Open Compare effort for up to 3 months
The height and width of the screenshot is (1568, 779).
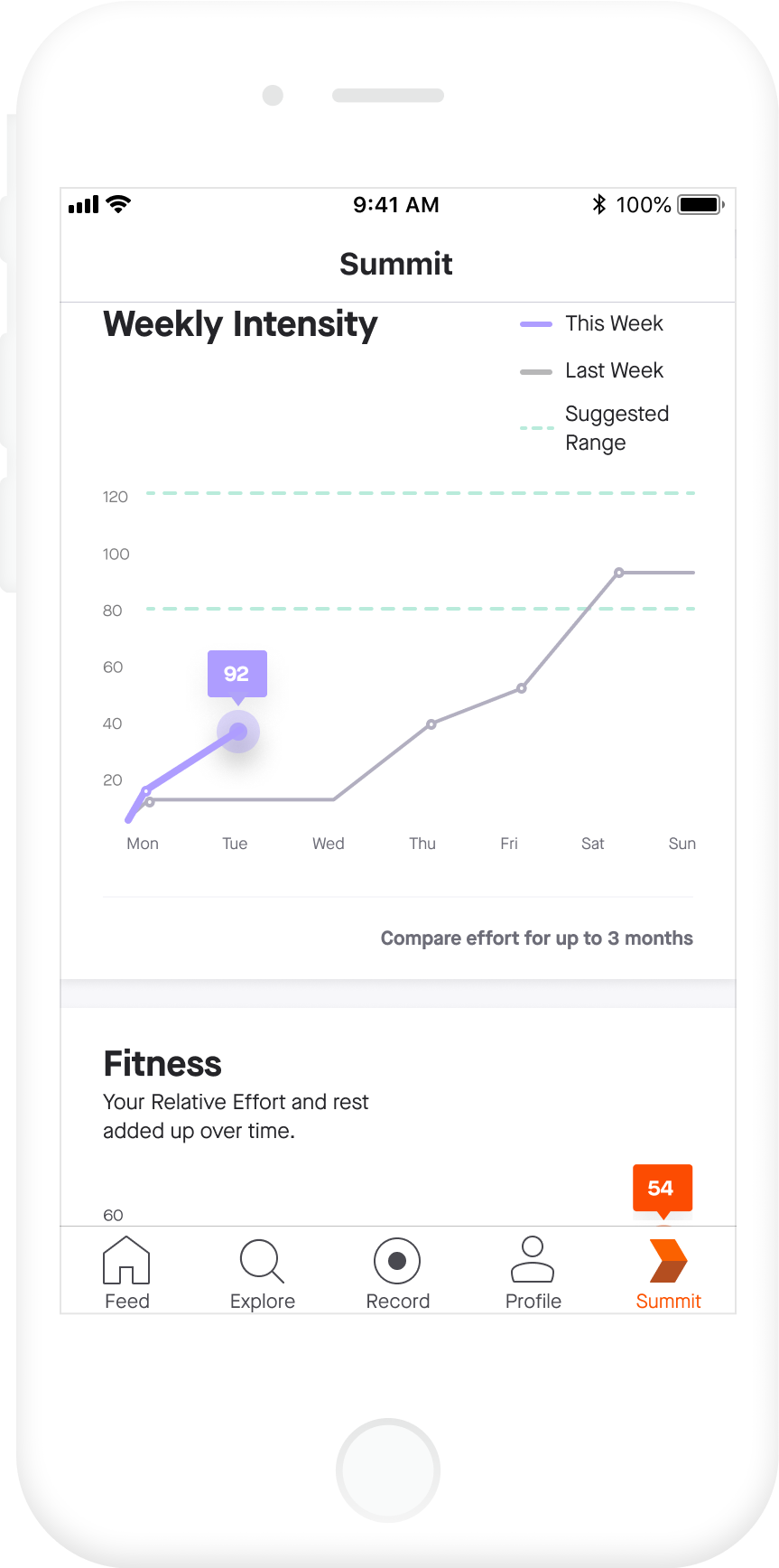(536, 938)
